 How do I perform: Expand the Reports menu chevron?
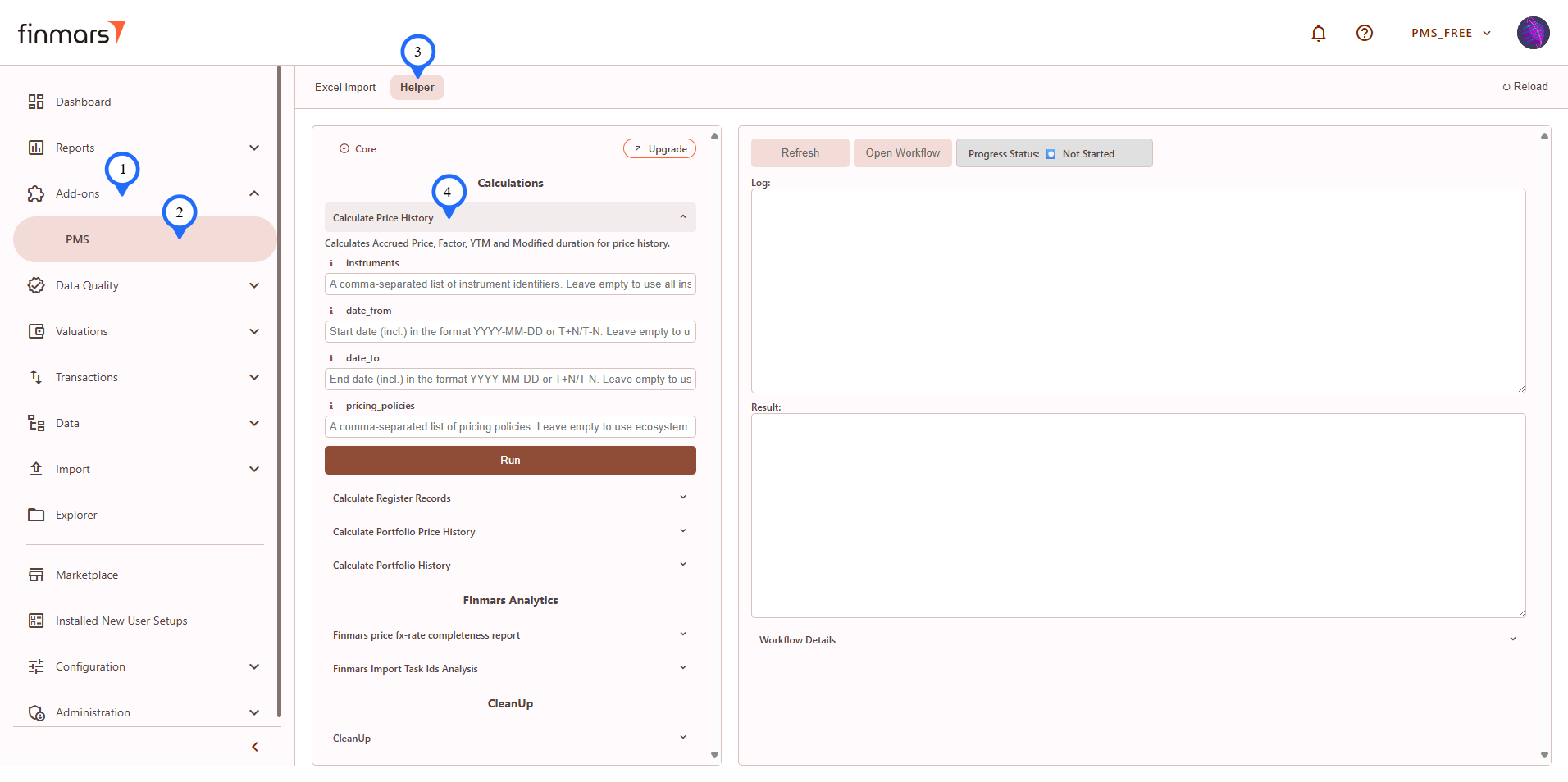click(x=254, y=148)
